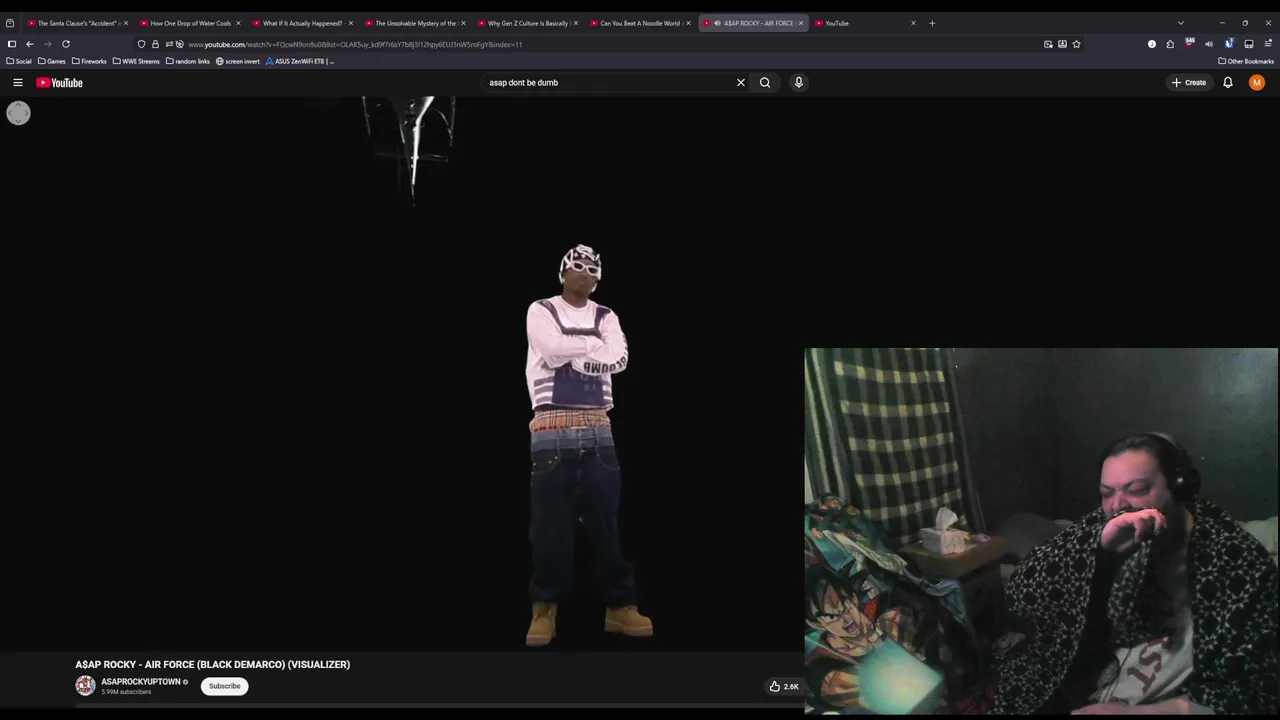Open the ASAPROCKYUPTOWN channel avatar
1280x720 pixels.
coord(85,686)
